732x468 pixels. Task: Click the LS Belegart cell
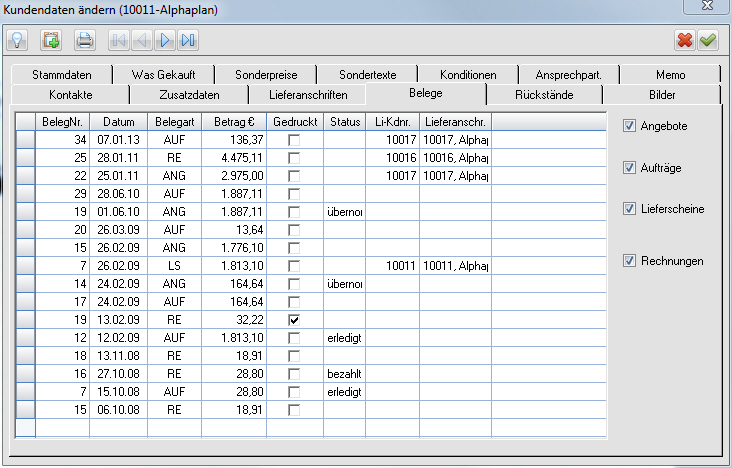175,266
